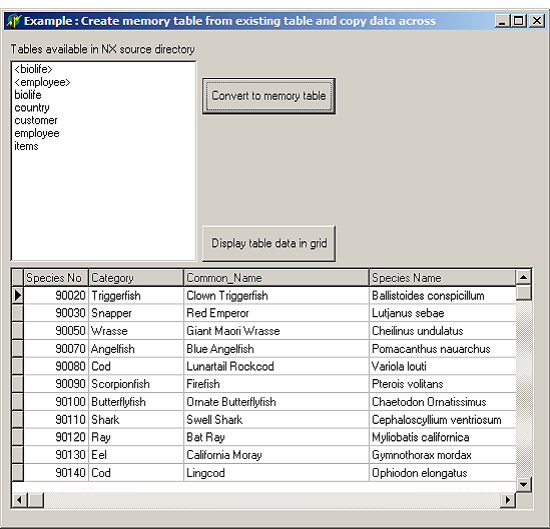Click the application icon in title bar
The width and height of the screenshot is (550, 529).
[14, 21]
